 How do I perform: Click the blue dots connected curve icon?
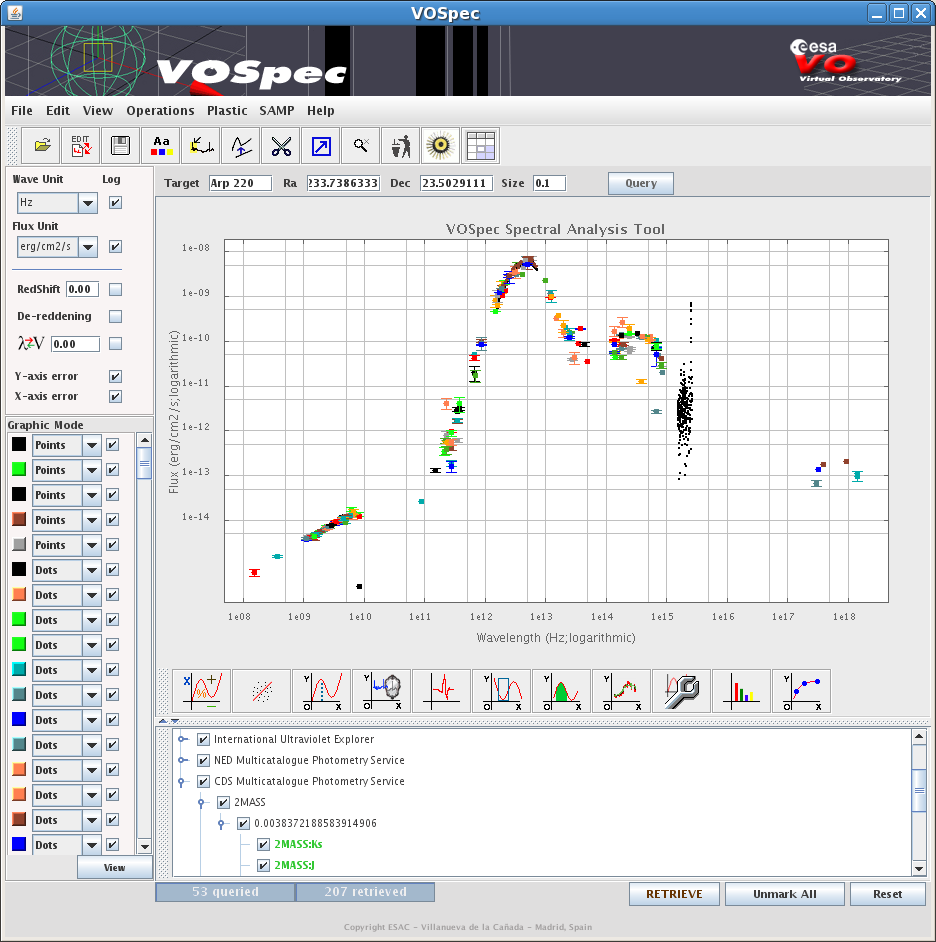(801, 691)
